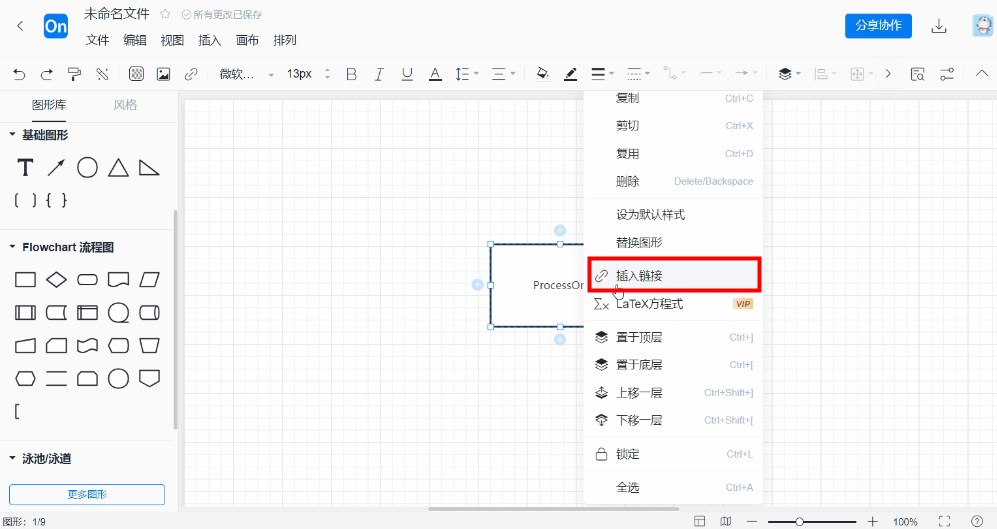Open the layer order dropdown
The width and height of the screenshot is (997, 529).
click(x=789, y=74)
